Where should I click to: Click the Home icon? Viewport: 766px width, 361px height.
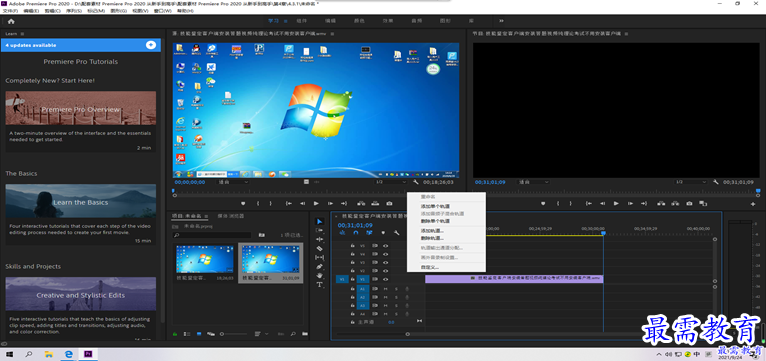coord(11,21)
